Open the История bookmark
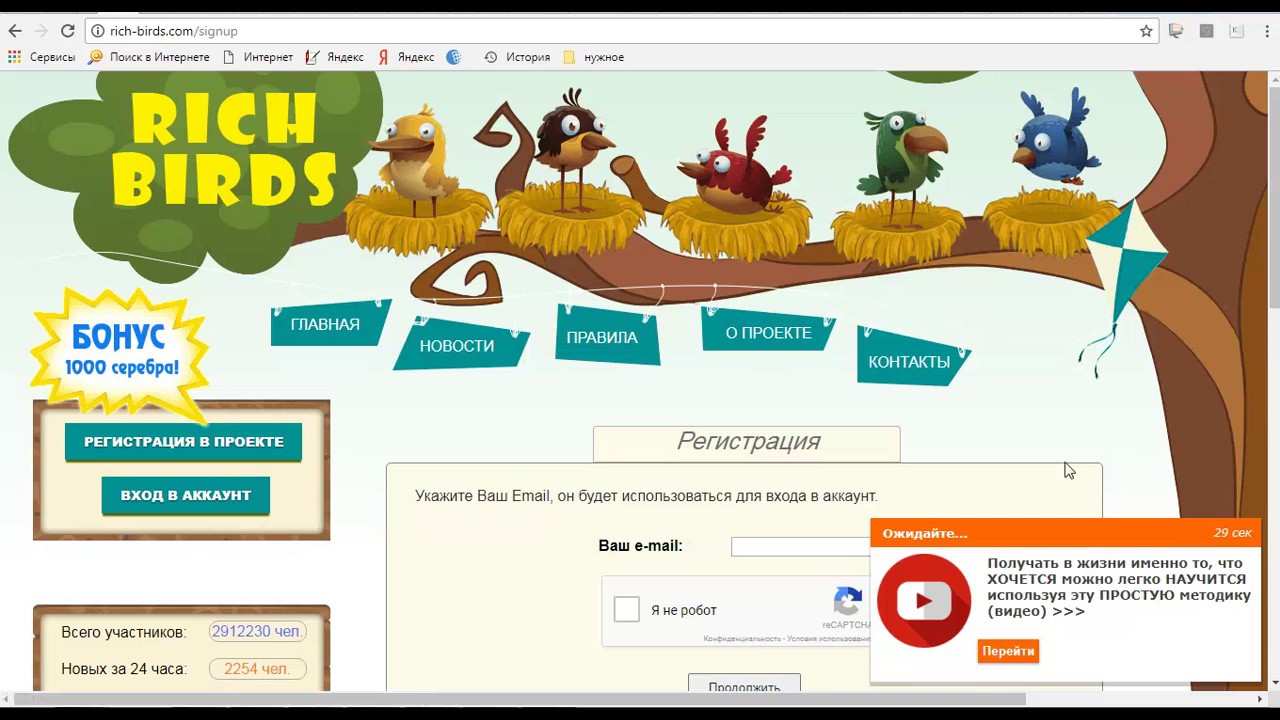The height and width of the screenshot is (720, 1280). 517,57
